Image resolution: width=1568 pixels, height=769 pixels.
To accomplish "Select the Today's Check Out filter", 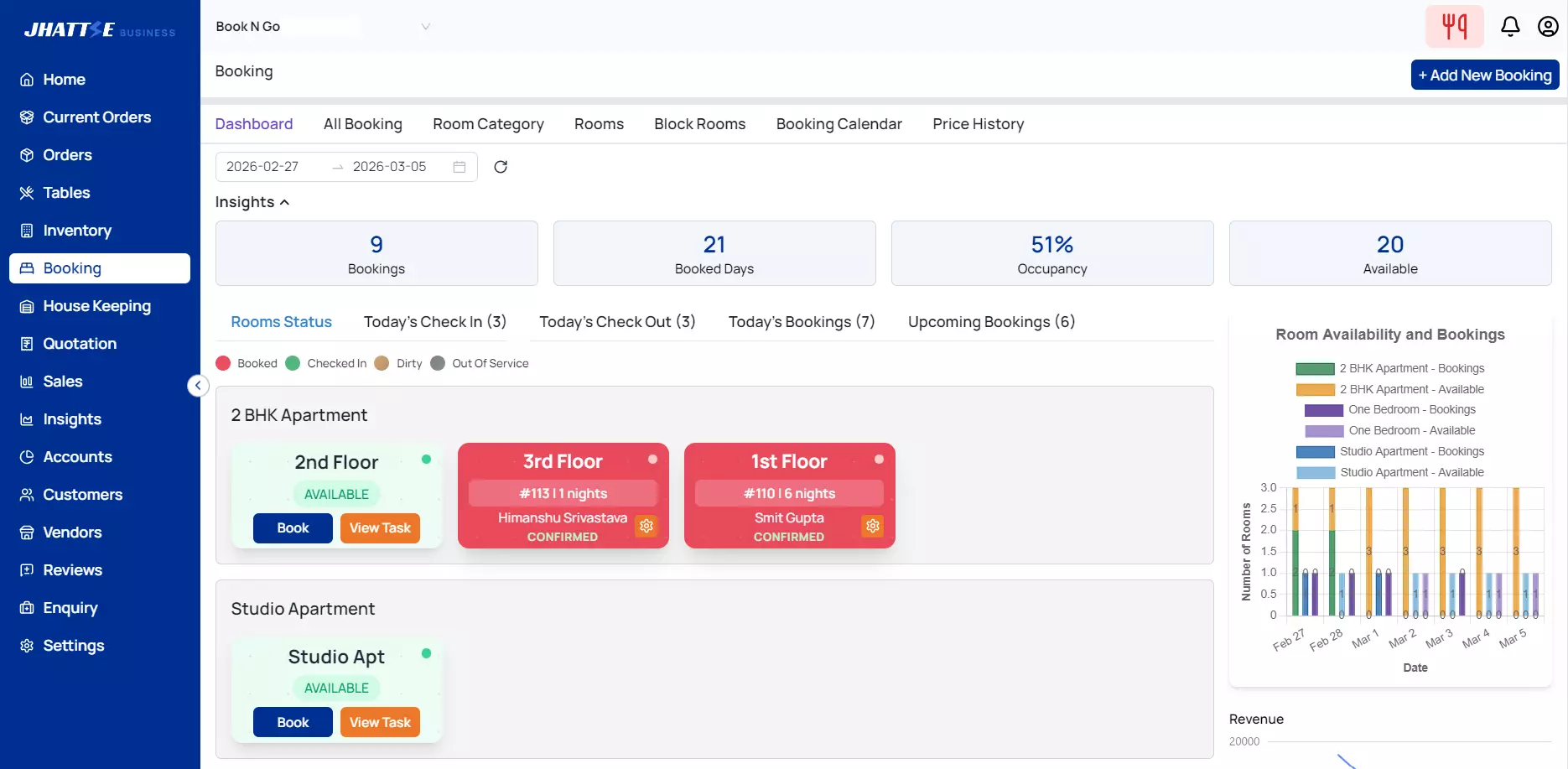I will point(617,322).
